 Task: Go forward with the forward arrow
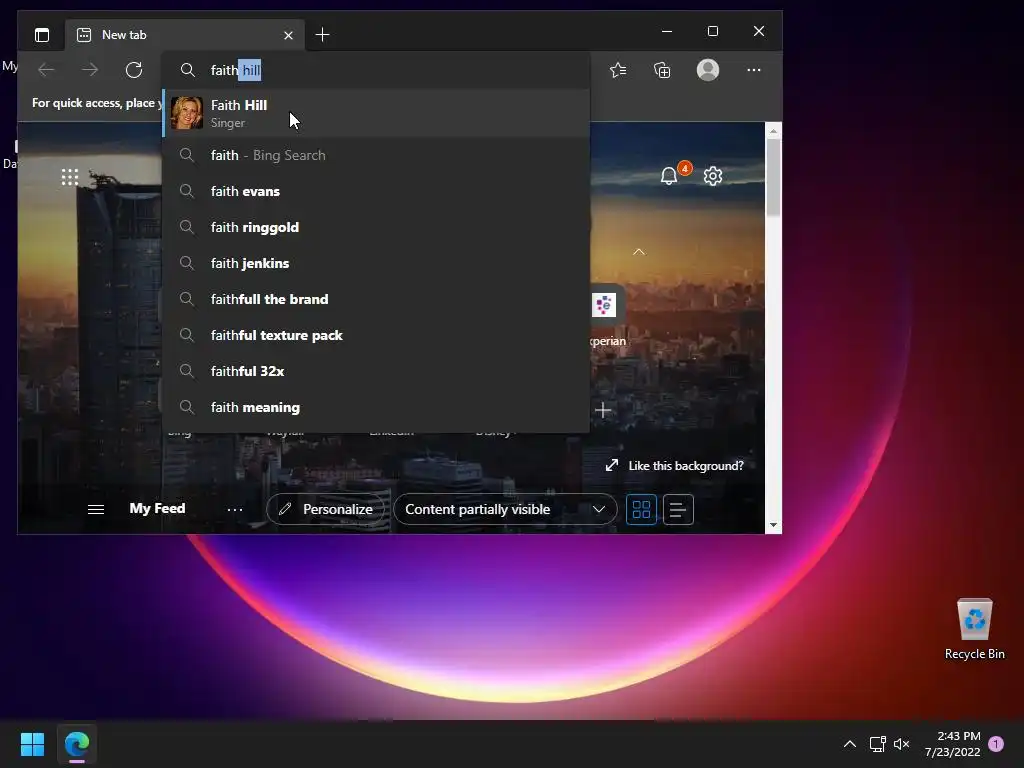click(x=90, y=70)
